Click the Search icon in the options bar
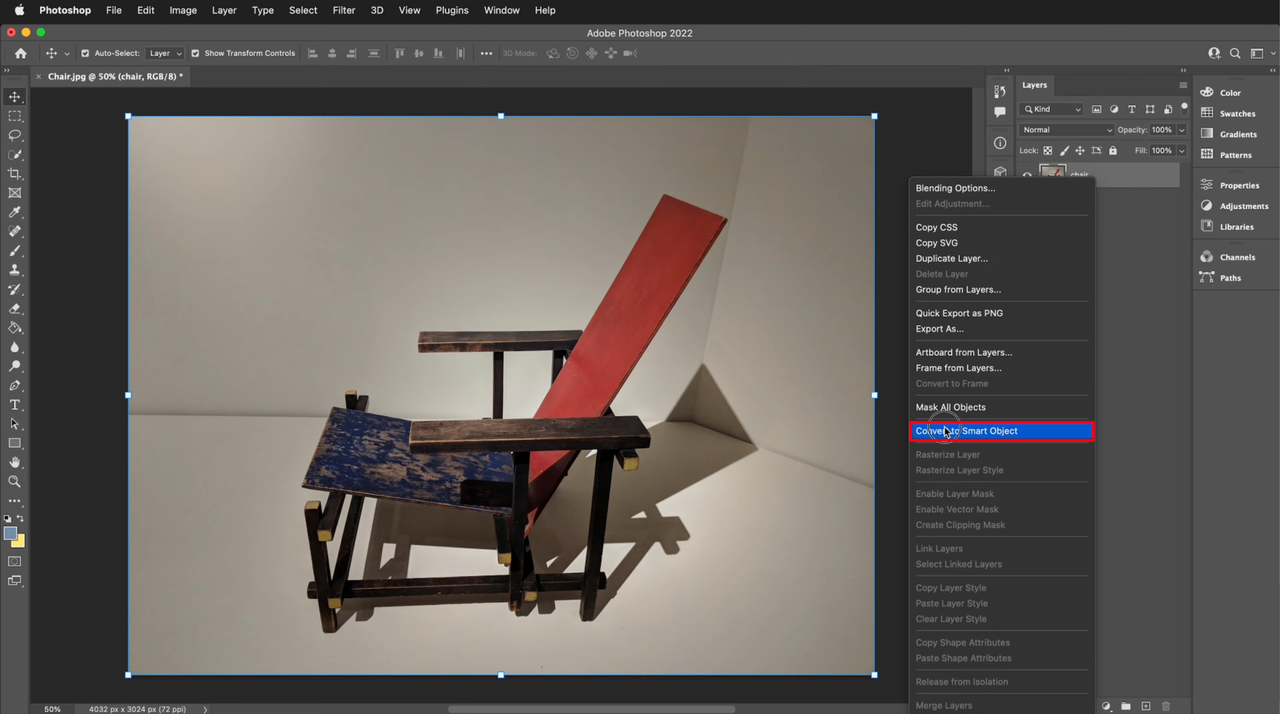The width and height of the screenshot is (1280, 714). [1235, 53]
